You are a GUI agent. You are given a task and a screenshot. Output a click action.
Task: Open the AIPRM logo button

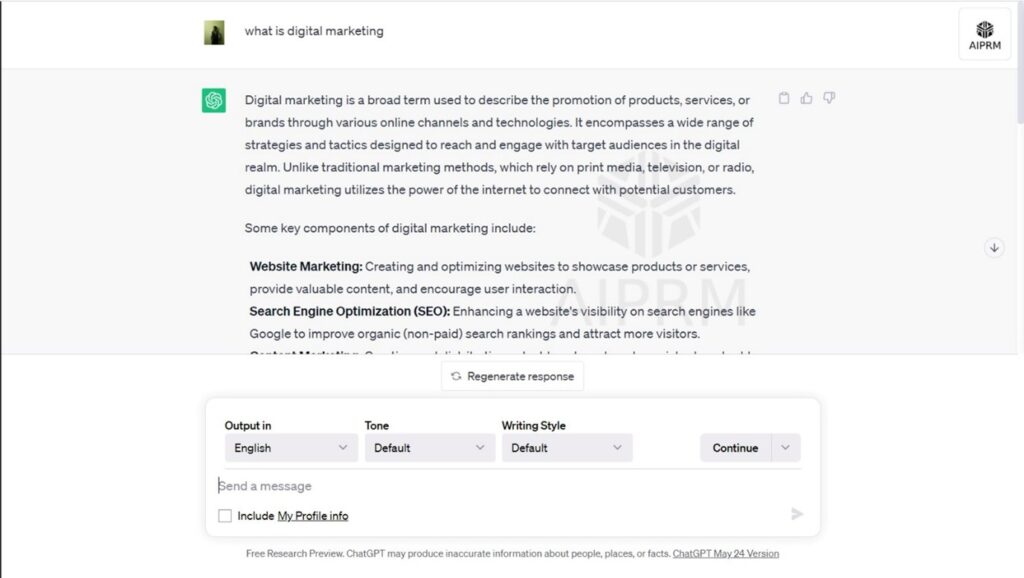[984, 35]
